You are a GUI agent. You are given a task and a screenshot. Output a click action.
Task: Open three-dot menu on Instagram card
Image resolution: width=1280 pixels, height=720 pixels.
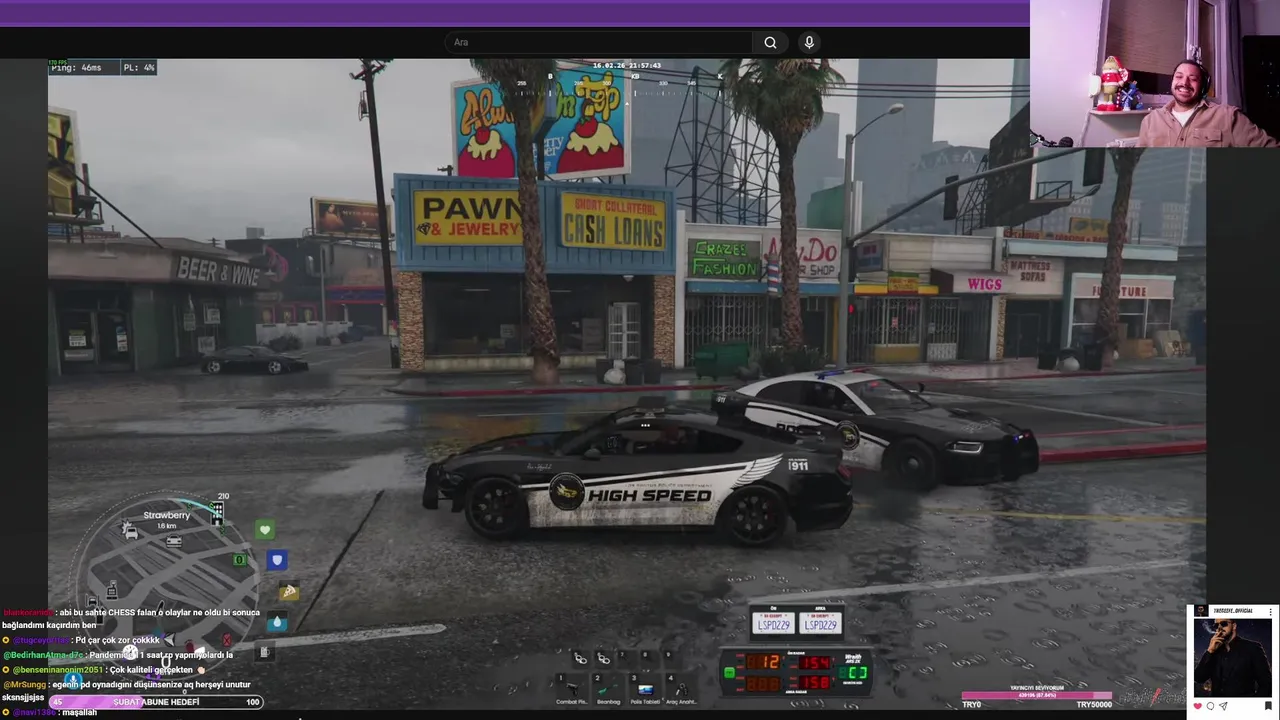click(1270, 611)
